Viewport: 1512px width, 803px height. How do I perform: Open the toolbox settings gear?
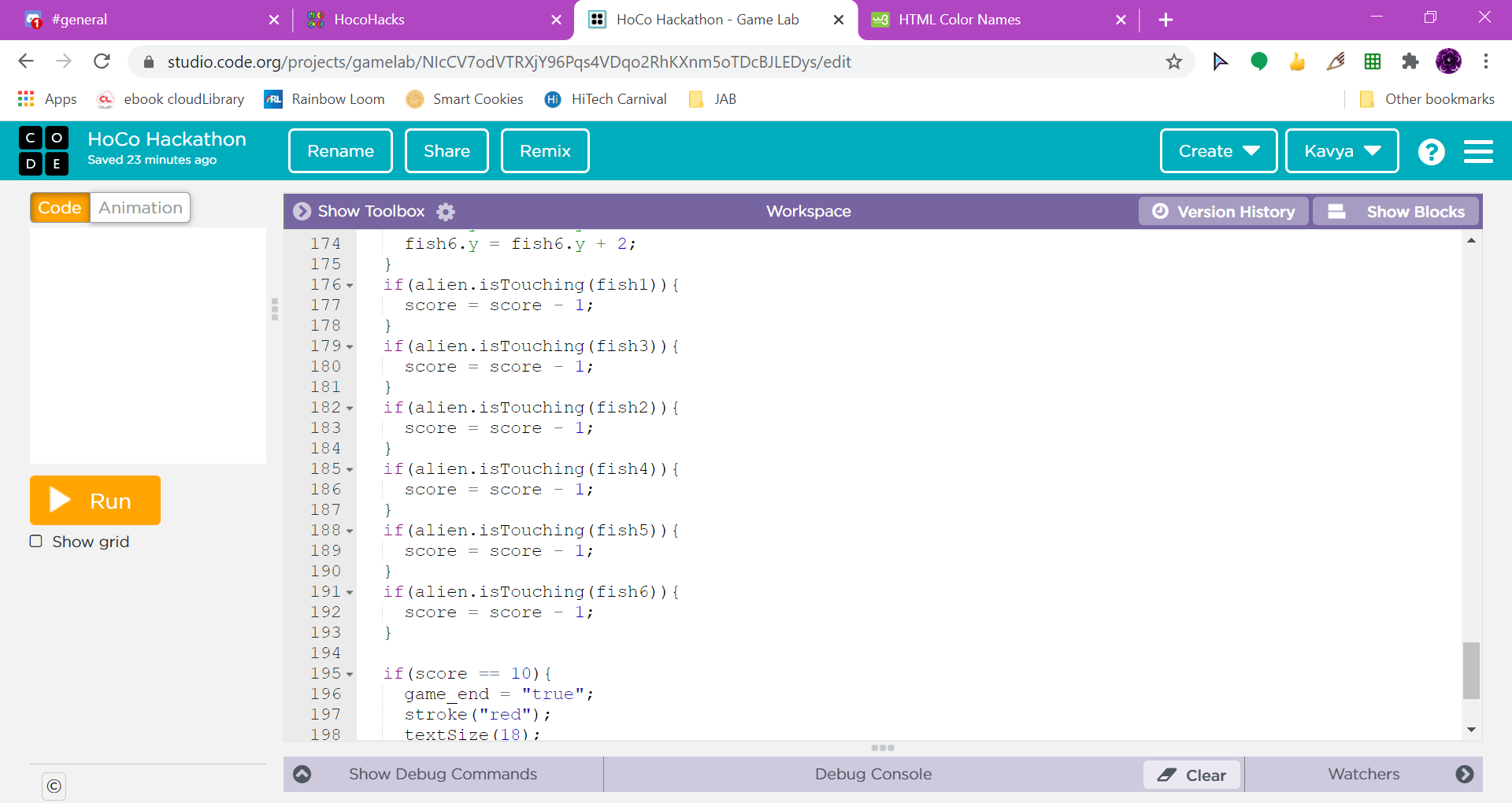coord(446,211)
